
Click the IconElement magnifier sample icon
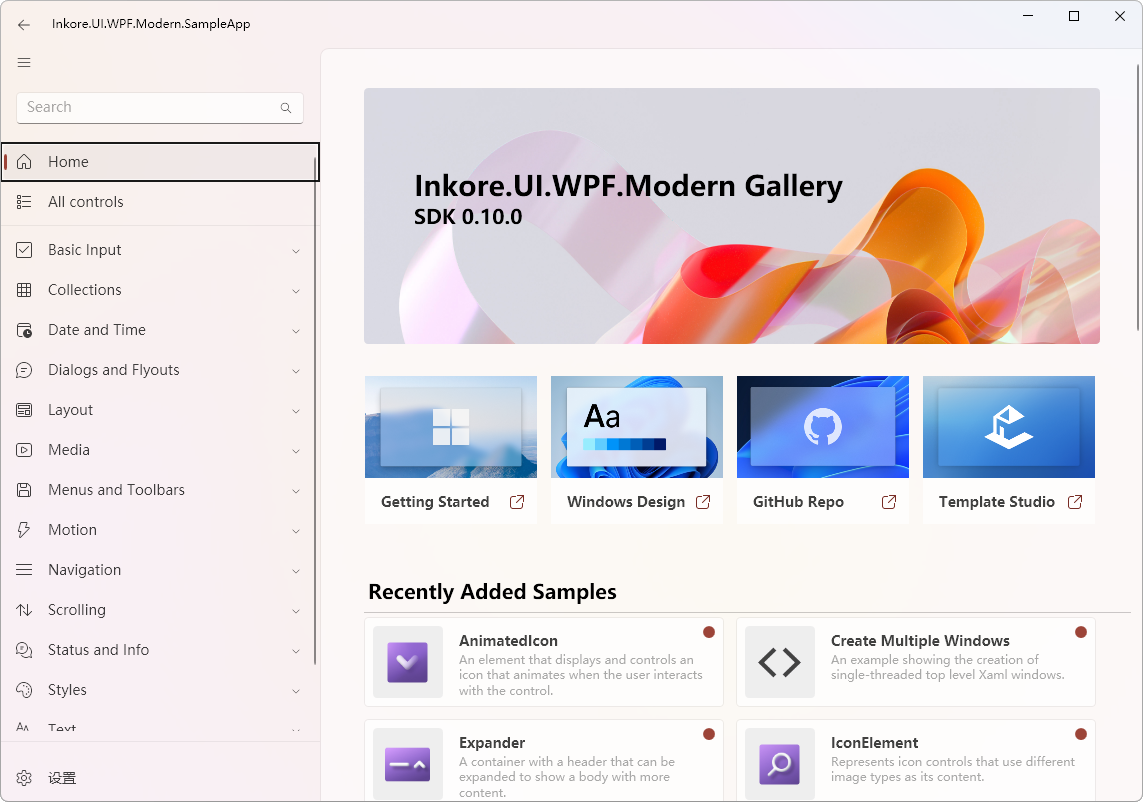click(x=779, y=764)
